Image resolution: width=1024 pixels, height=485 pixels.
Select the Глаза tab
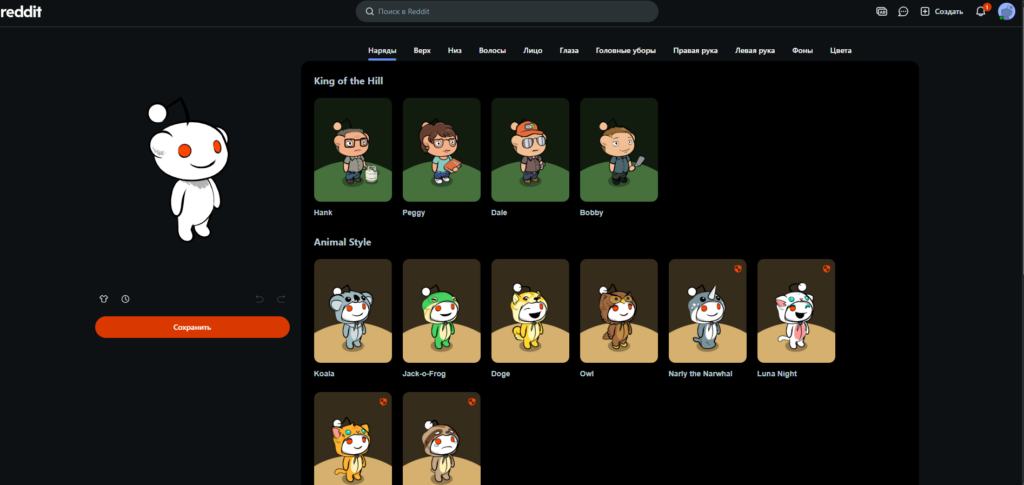point(569,50)
